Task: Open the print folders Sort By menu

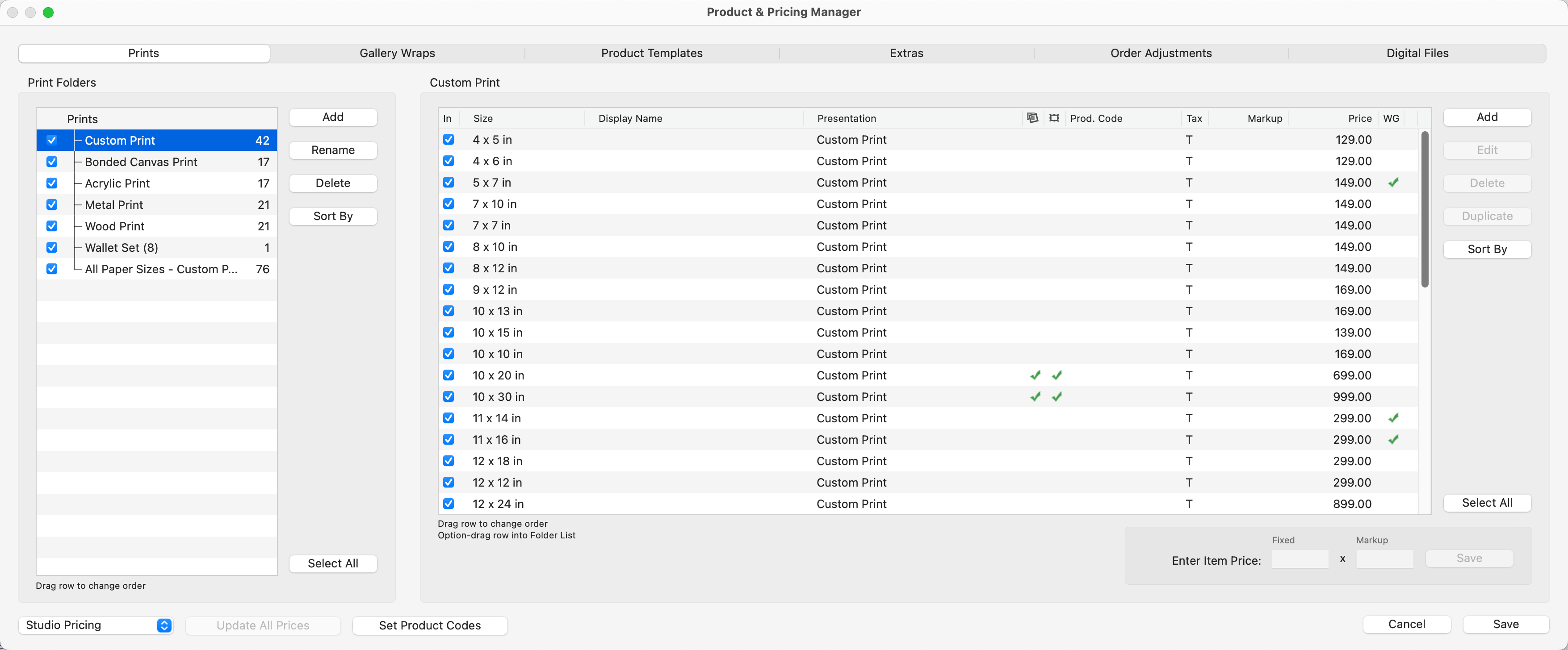Action: (x=333, y=216)
